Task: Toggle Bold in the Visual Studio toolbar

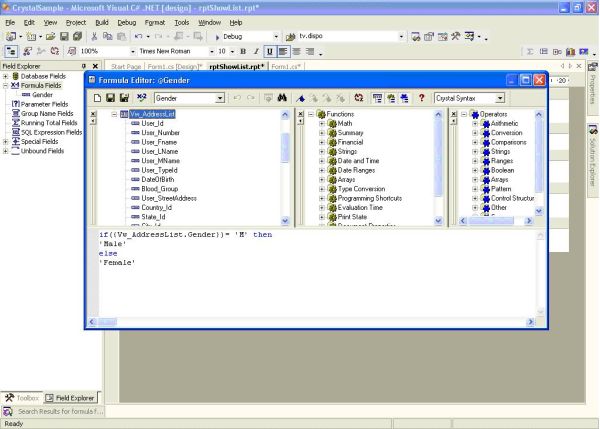Action: pos(243,51)
